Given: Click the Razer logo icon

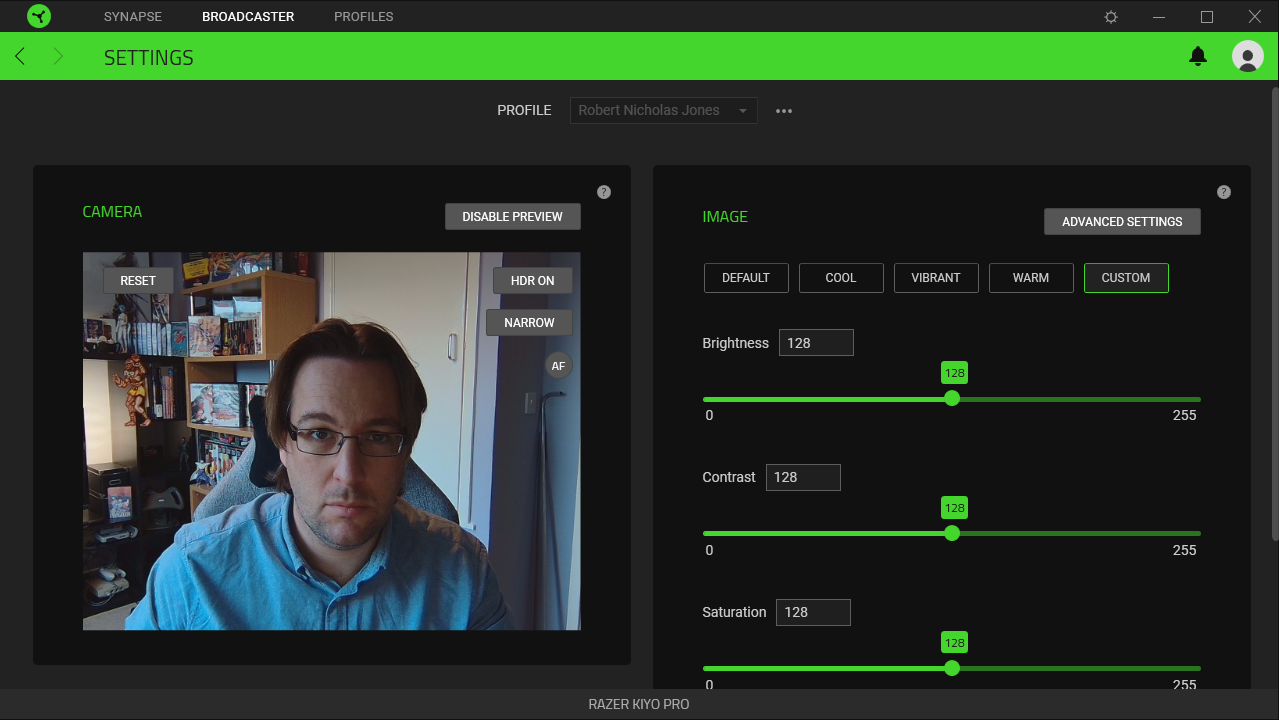Looking at the screenshot, I should coord(39,16).
